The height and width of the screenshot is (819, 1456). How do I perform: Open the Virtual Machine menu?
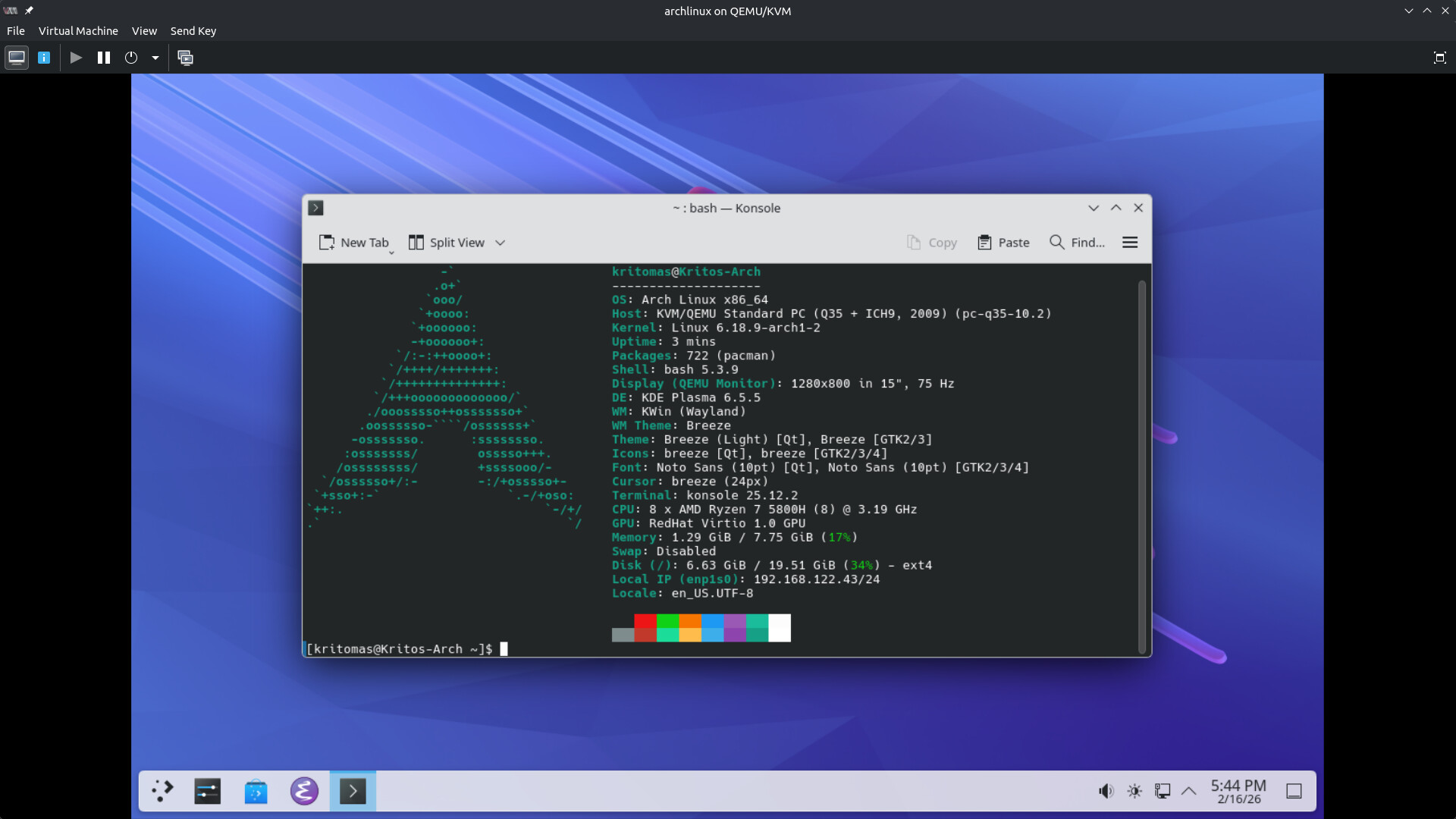(78, 31)
